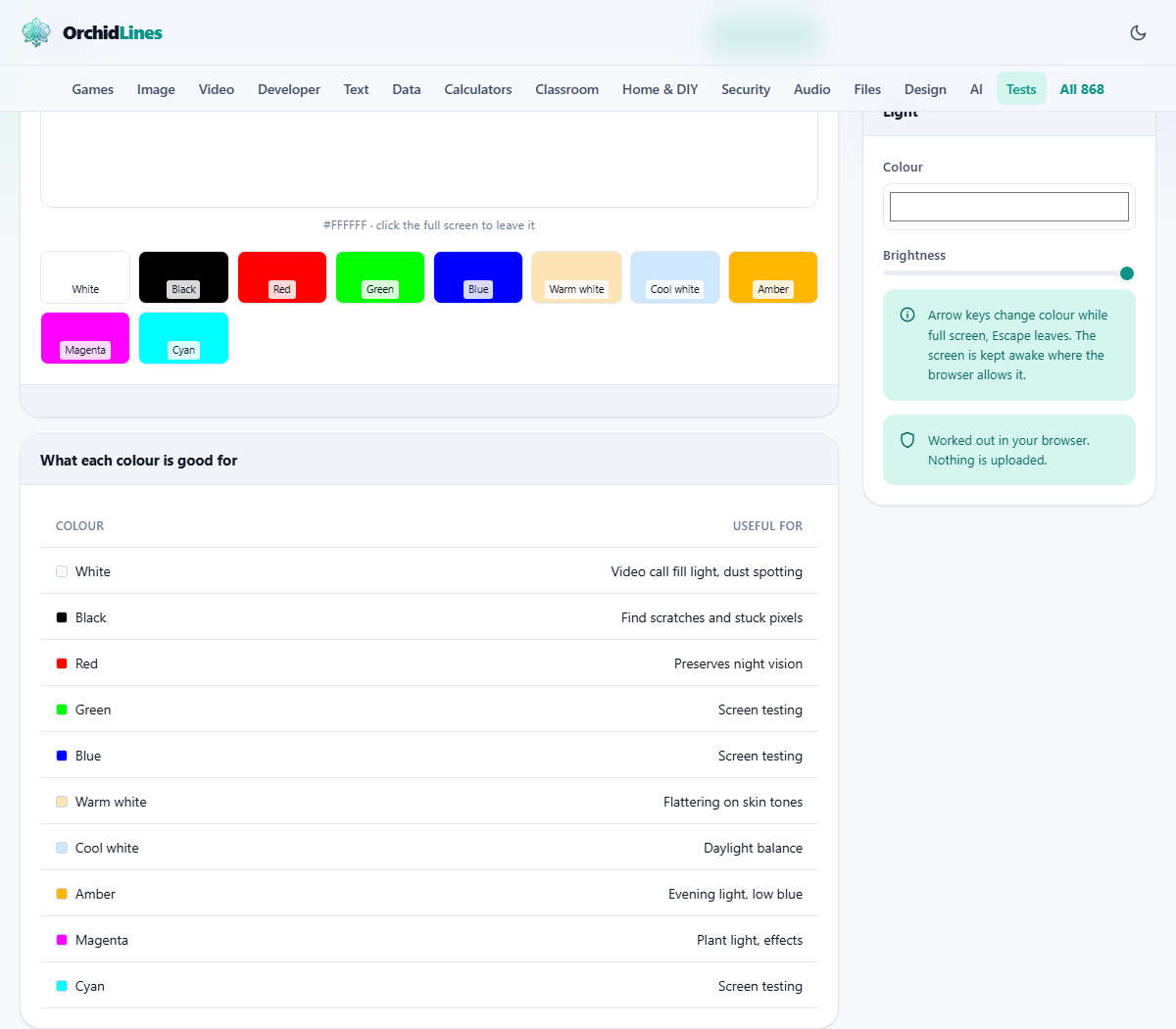Click the full screen light preview area

pos(429,159)
